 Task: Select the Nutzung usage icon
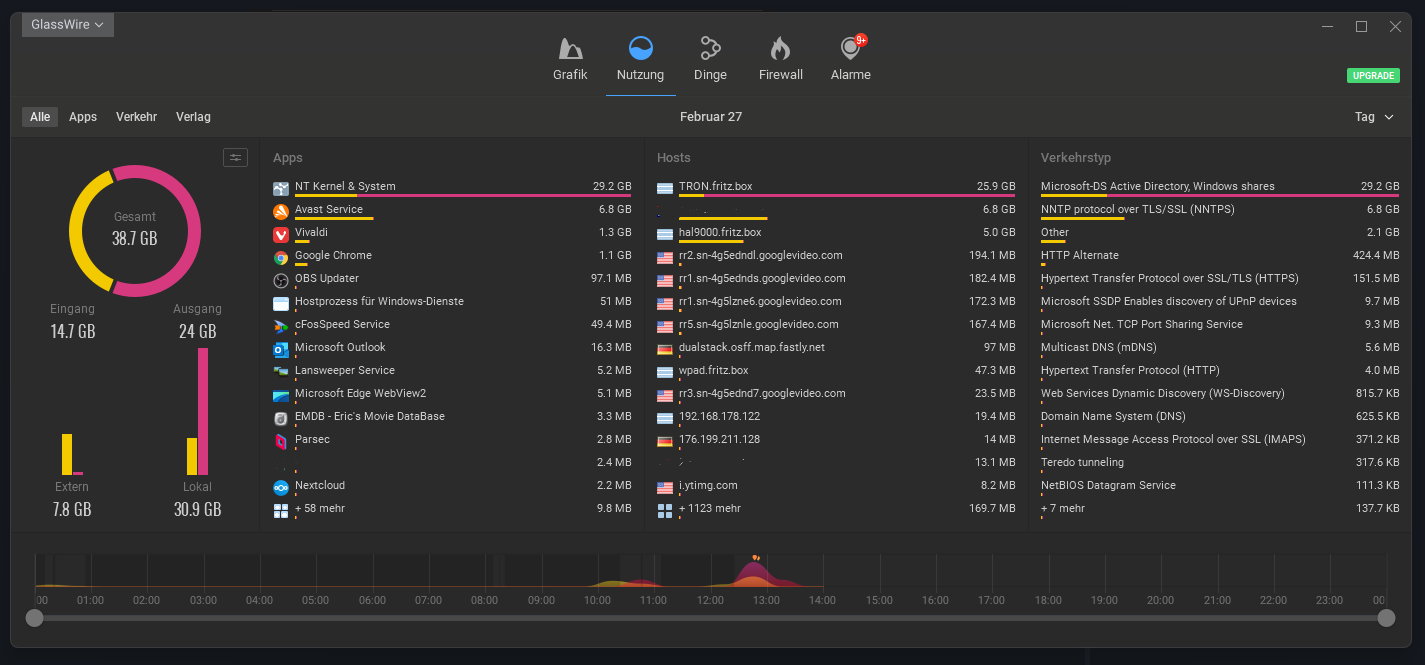[640, 49]
